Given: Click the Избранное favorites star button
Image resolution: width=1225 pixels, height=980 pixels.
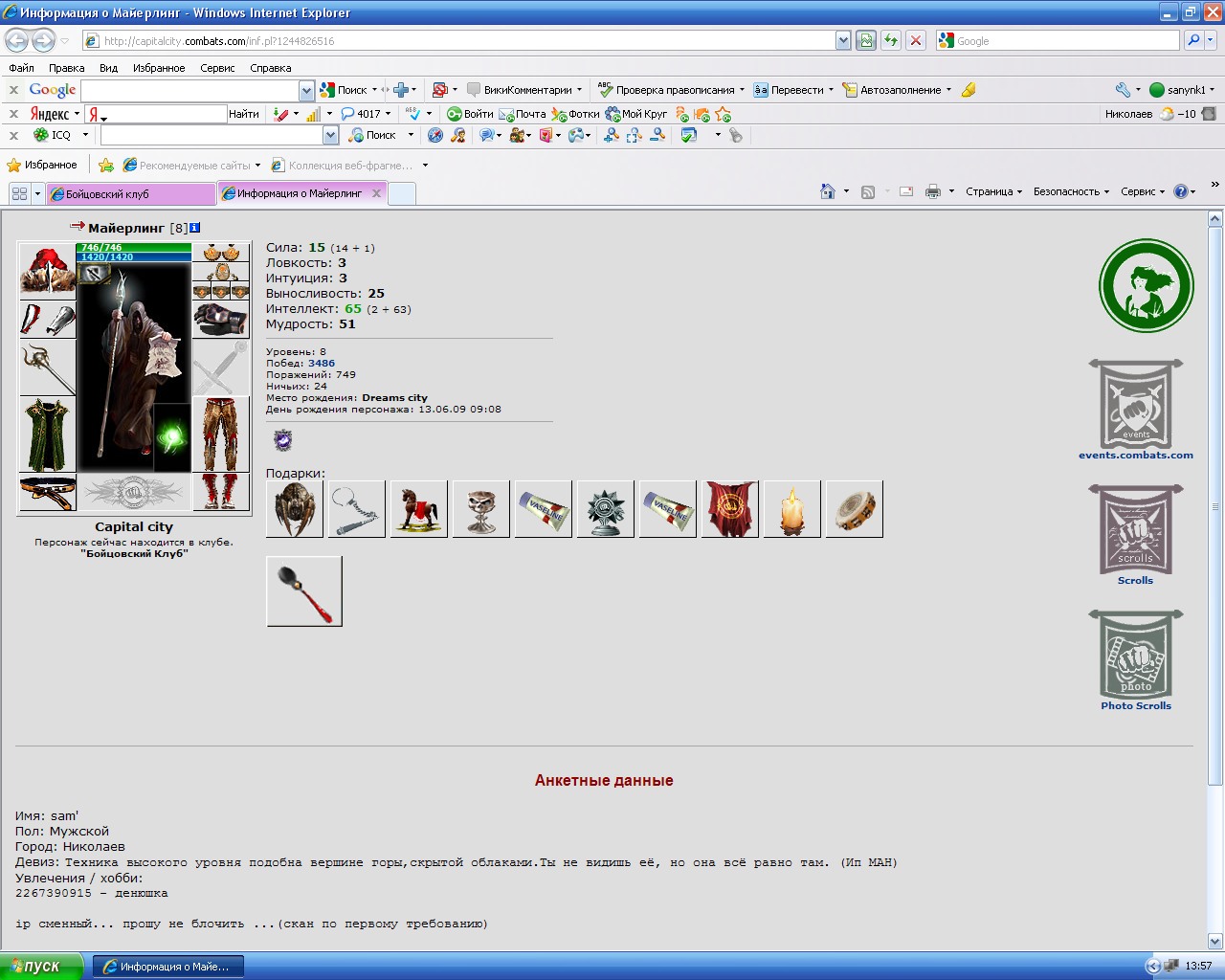Looking at the screenshot, I should 42,165.
